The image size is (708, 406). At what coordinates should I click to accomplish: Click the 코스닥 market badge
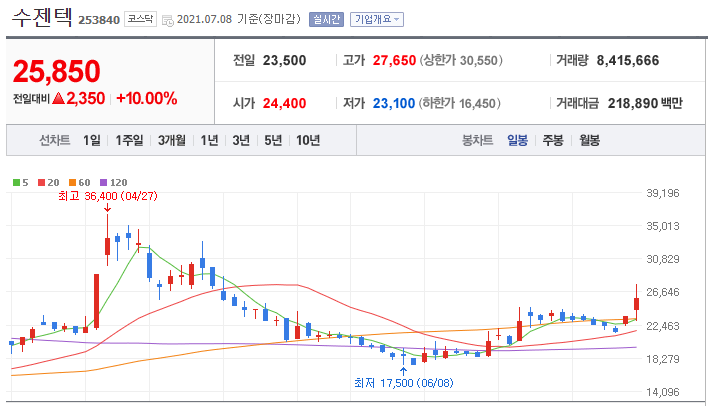[140, 19]
